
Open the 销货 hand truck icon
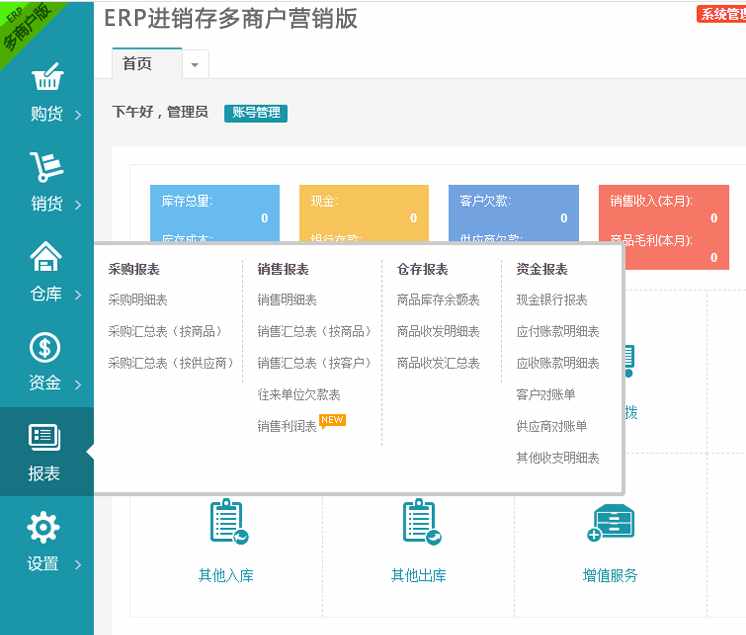[x=46, y=168]
